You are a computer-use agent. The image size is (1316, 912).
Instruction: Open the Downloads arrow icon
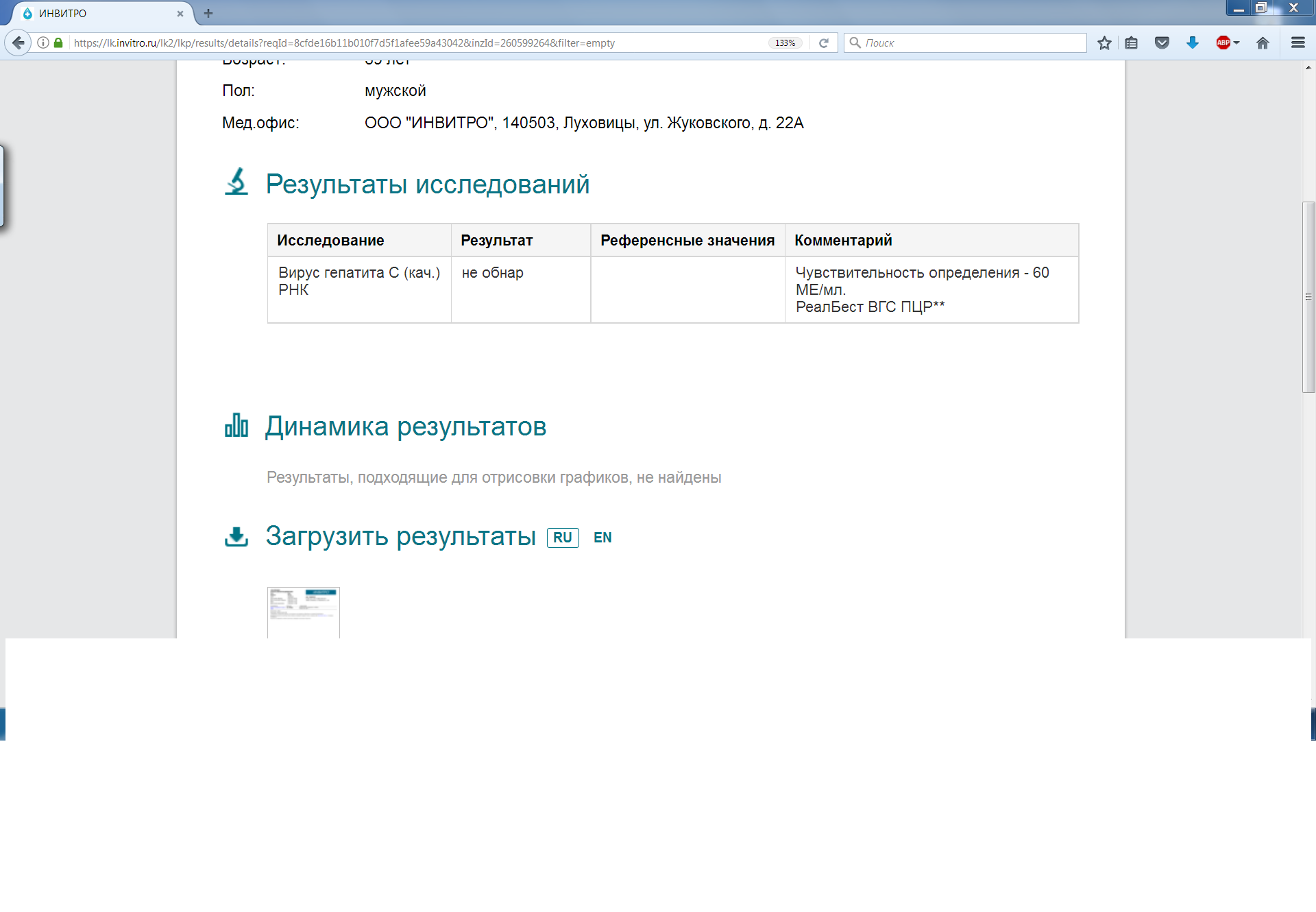(x=1193, y=43)
